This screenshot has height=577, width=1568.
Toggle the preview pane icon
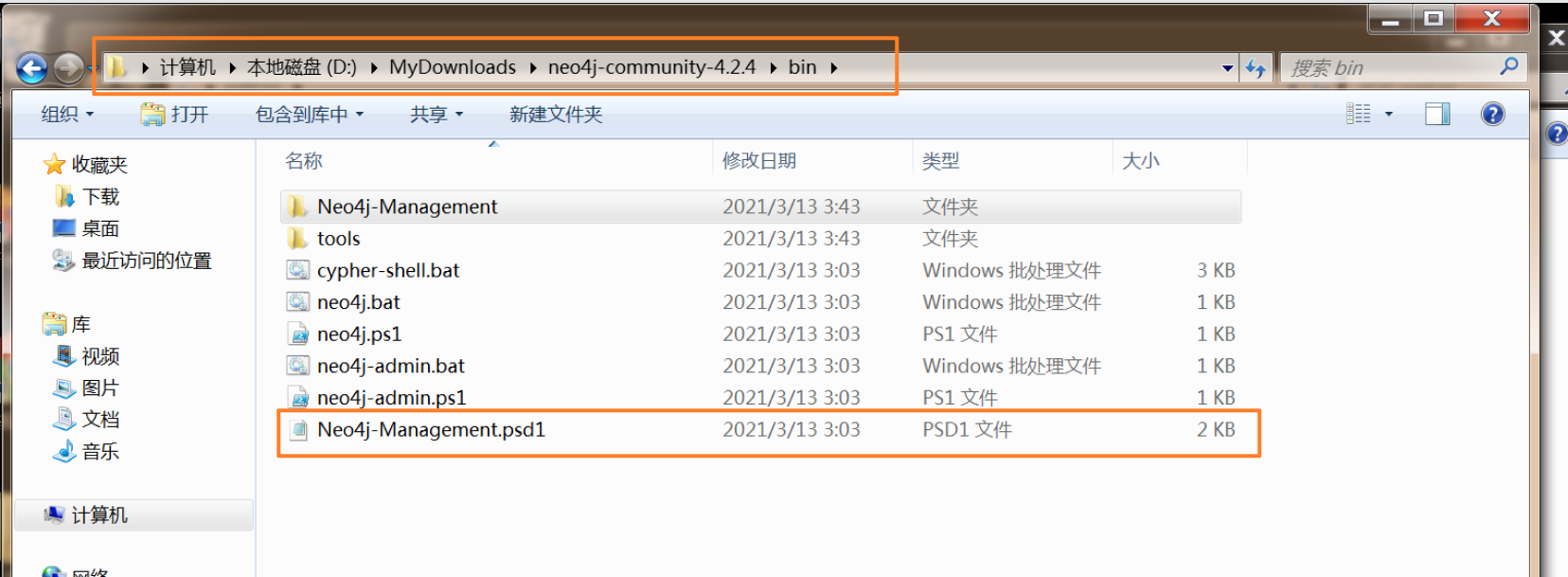pyautogui.click(x=1437, y=114)
